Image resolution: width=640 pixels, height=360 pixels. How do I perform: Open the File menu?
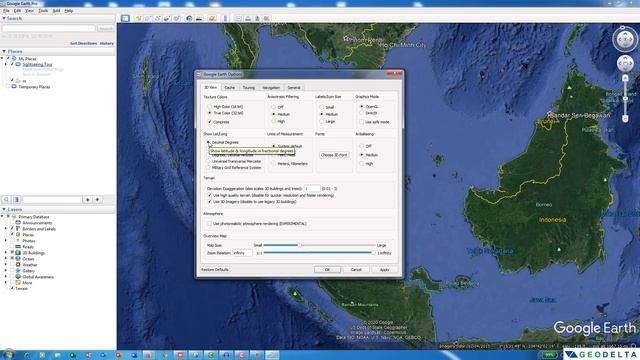6,11
